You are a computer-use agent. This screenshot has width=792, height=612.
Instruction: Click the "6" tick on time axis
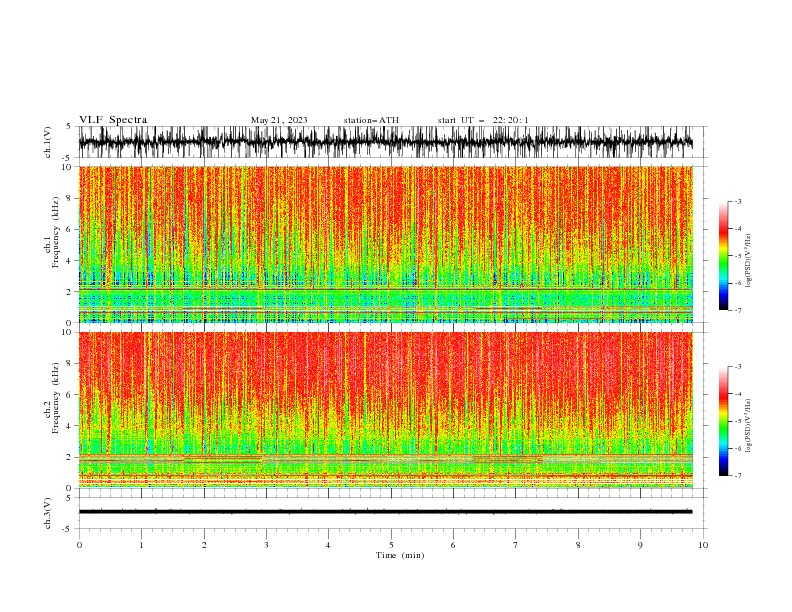[453, 545]
